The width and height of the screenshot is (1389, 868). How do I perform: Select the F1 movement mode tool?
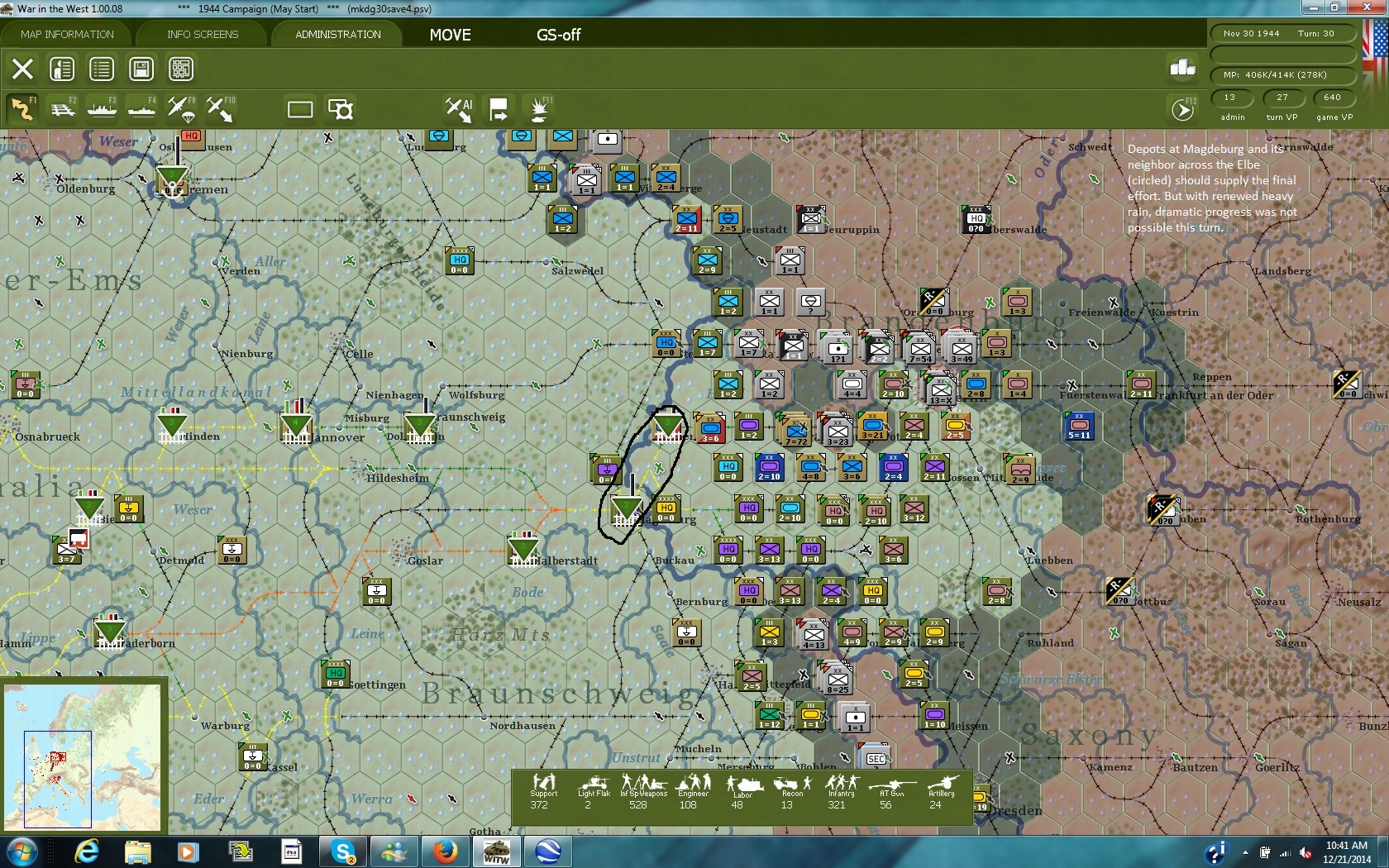point(22,108)
